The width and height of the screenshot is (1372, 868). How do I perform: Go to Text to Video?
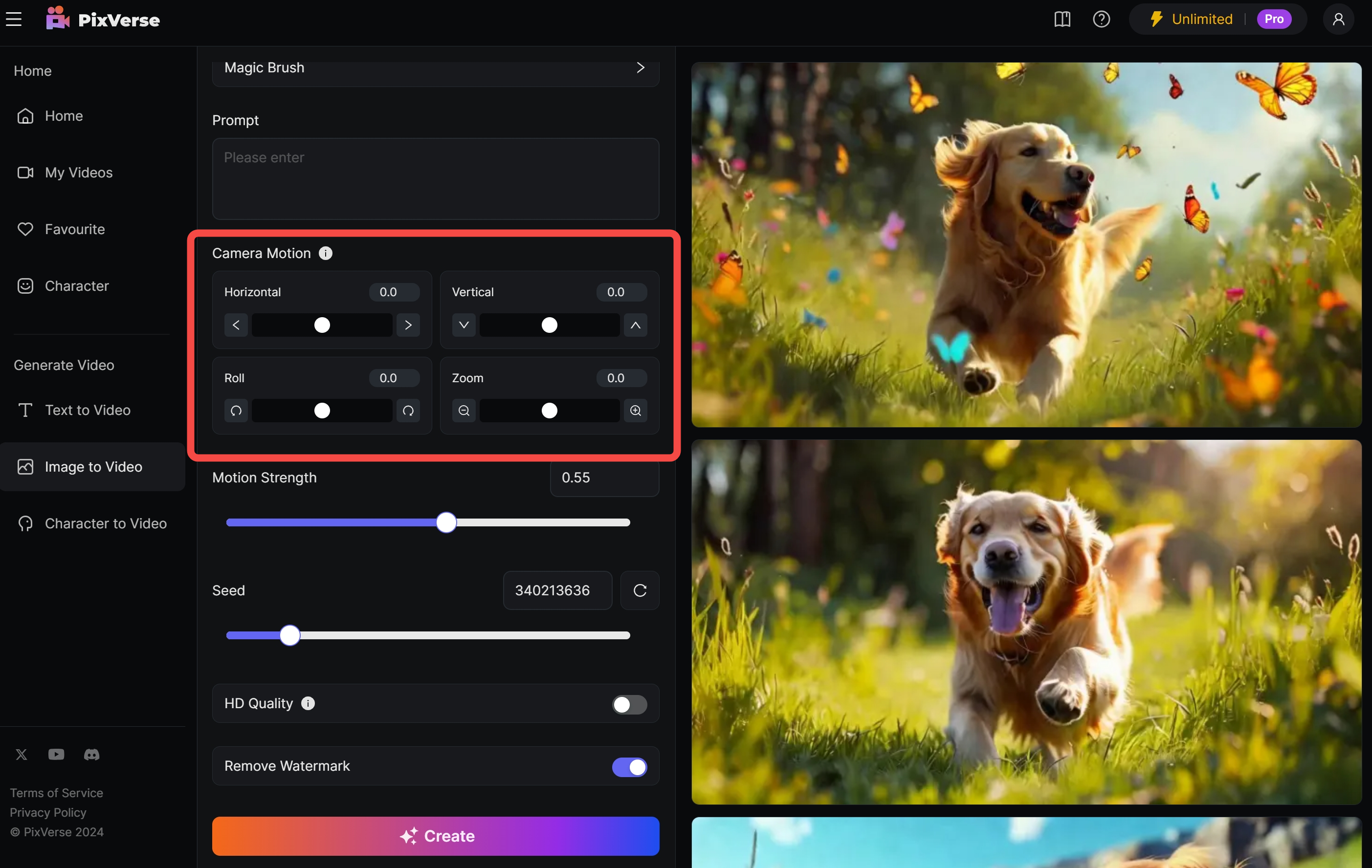88,410
